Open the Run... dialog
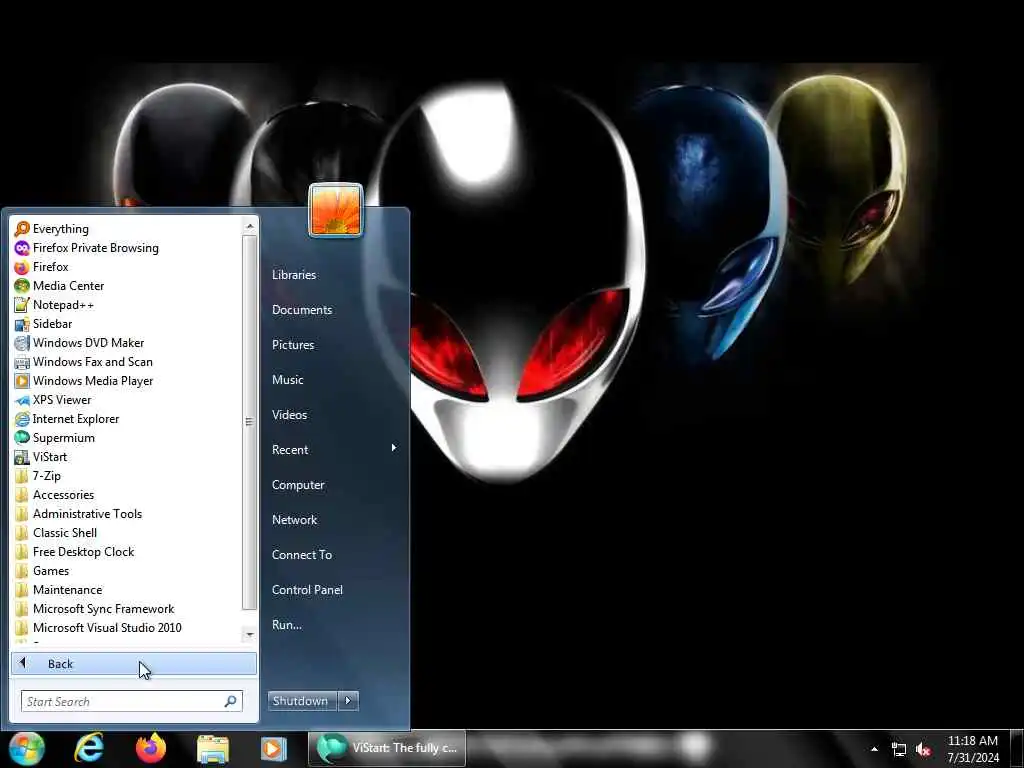1024x768 pixels. tap(287, 624)
